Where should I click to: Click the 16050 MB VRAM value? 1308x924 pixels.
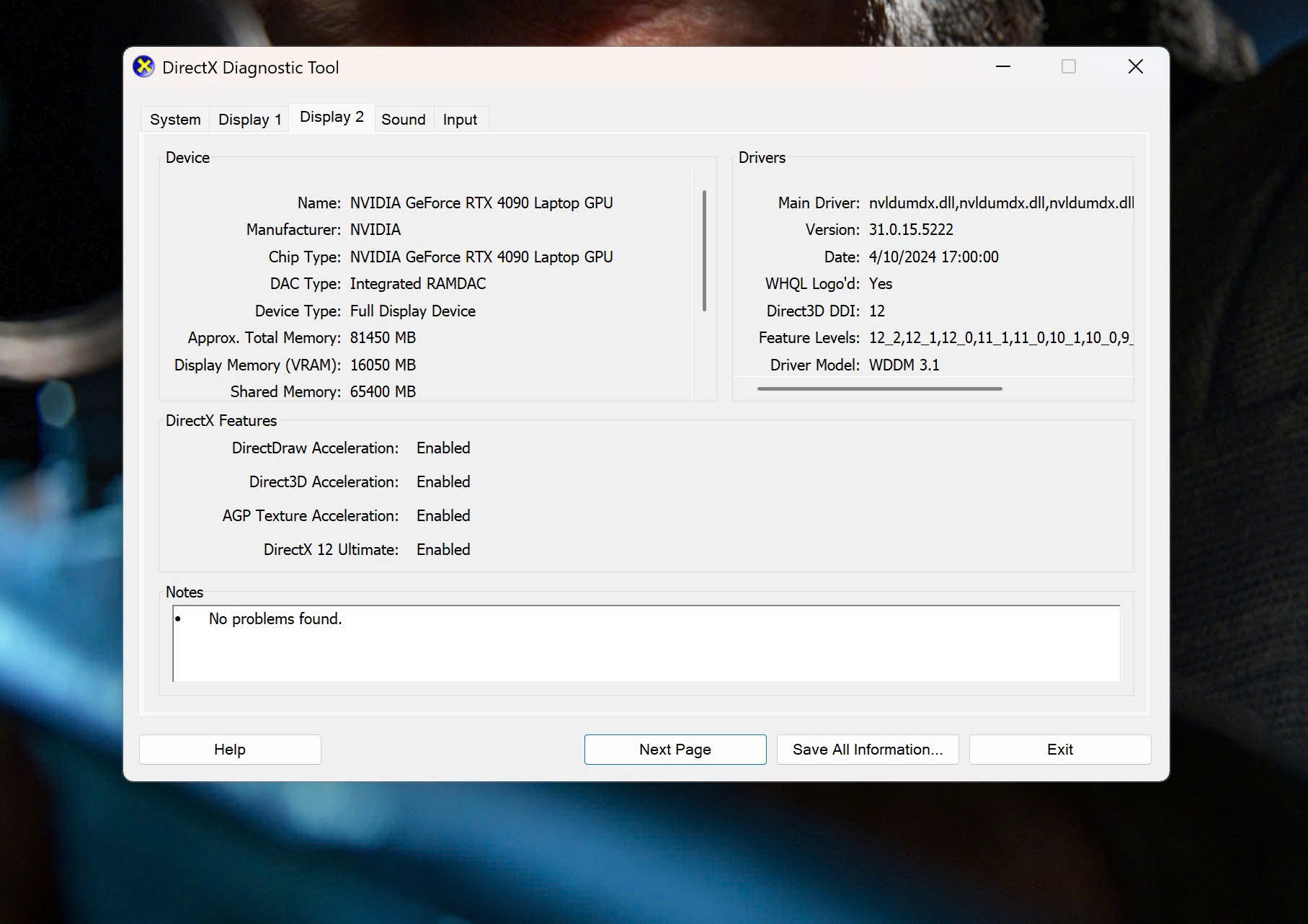pos(383,365)
